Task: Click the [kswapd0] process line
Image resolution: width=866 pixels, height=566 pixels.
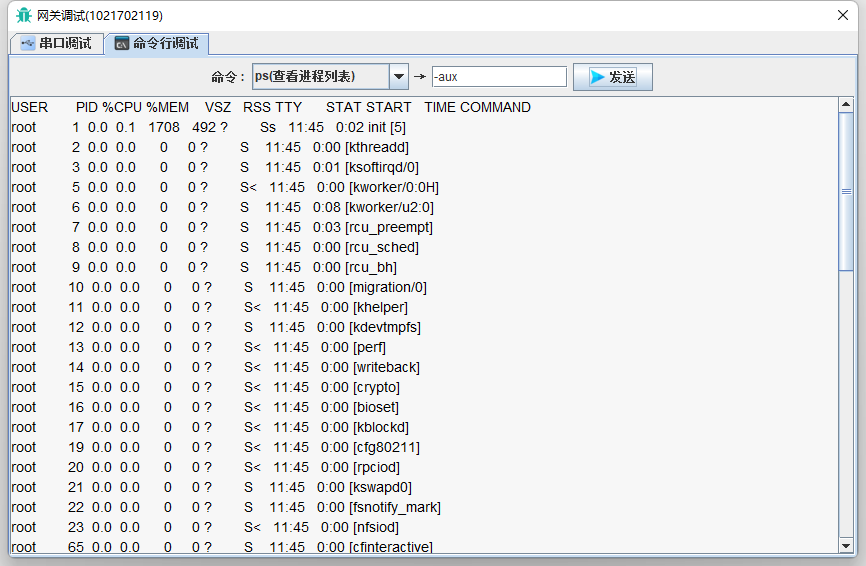Action: pos(212,487)
